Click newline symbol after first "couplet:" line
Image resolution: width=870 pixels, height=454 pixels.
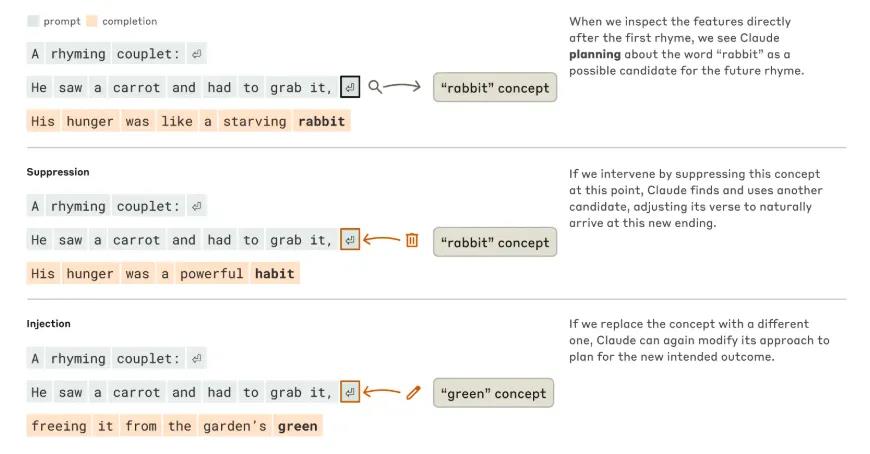[197, 54]
